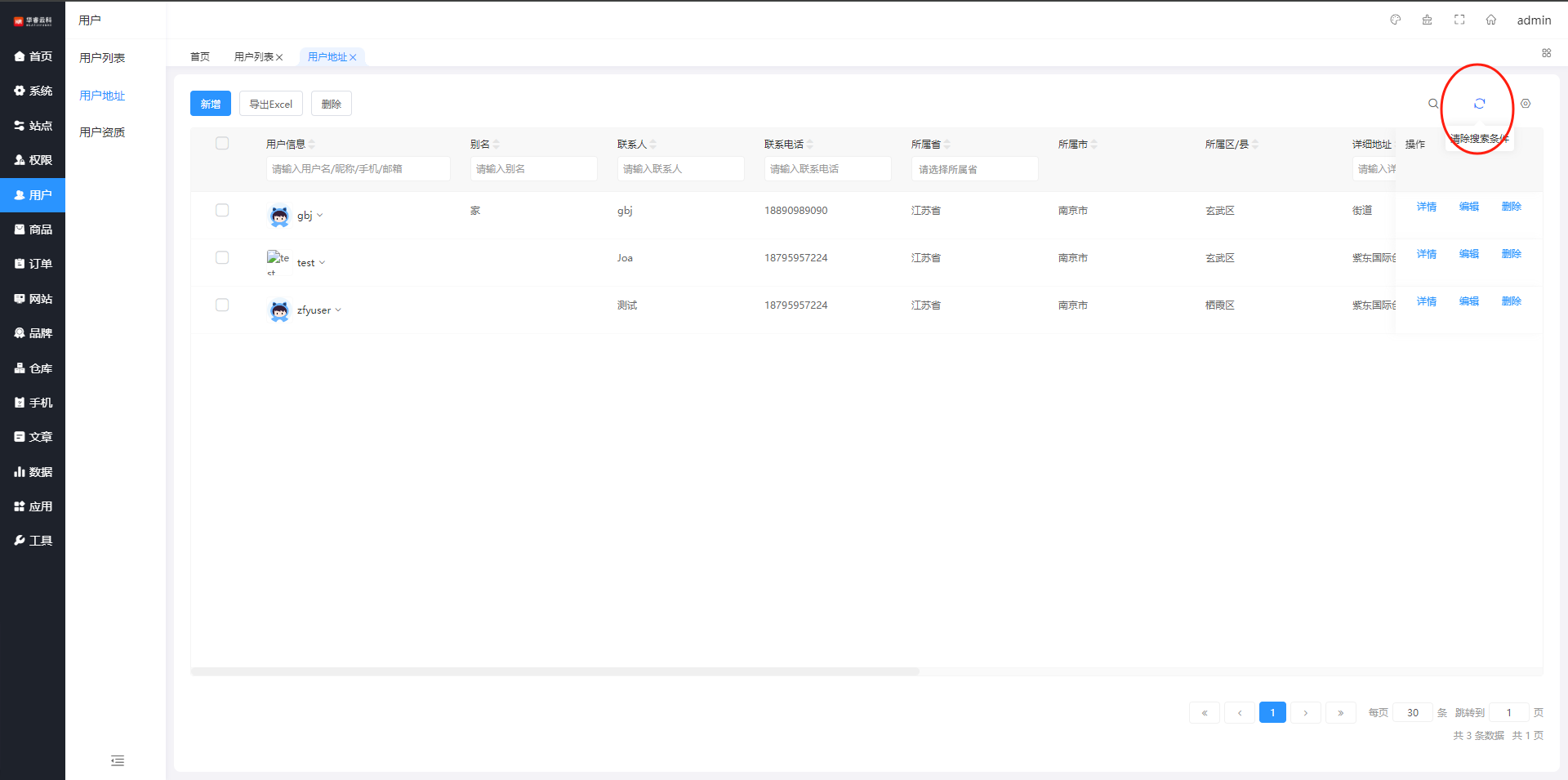
Task: Open 商品 in the left sidebar
Action: 33,230
